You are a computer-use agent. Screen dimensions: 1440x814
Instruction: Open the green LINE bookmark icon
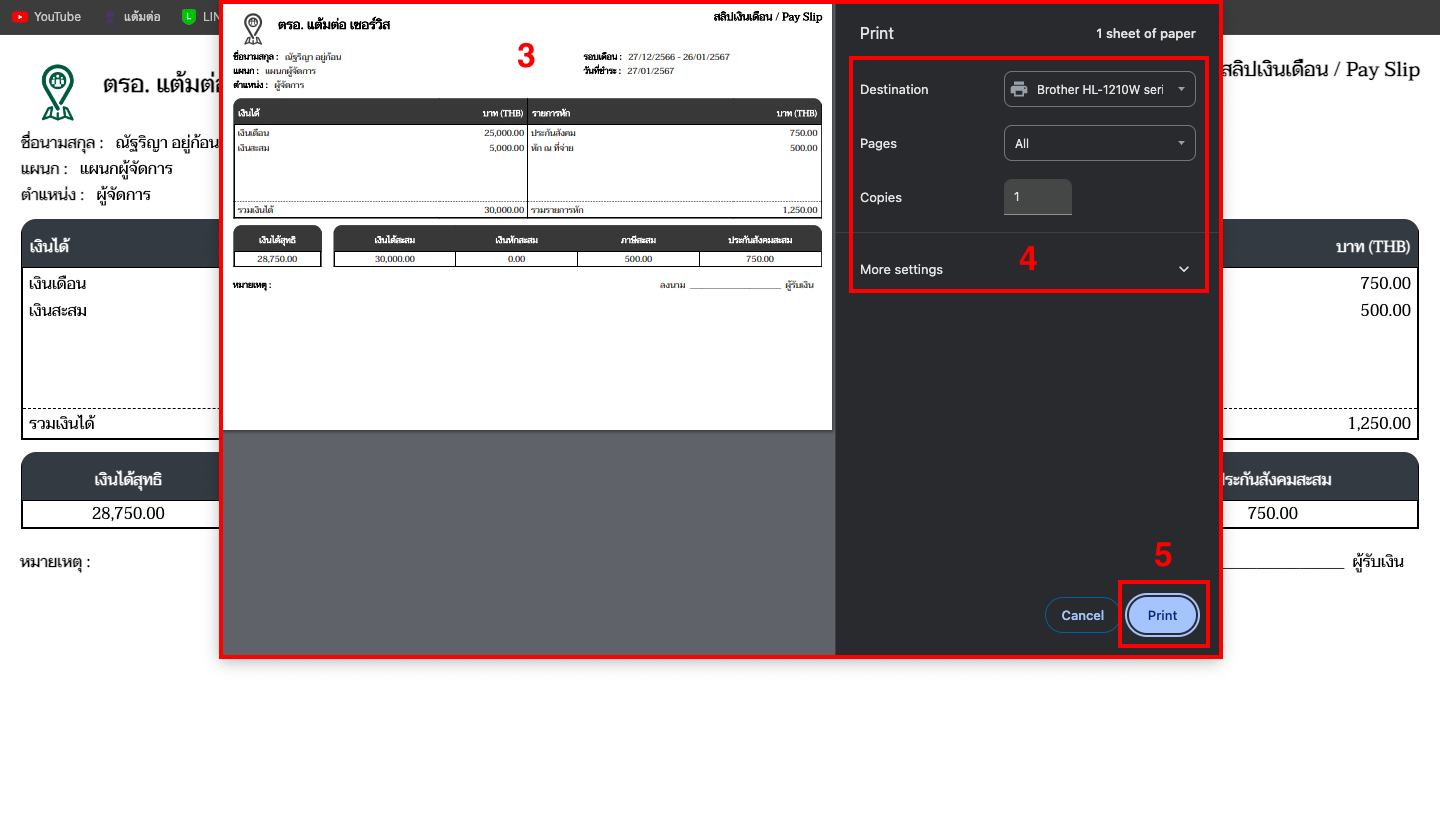(188, 17)
